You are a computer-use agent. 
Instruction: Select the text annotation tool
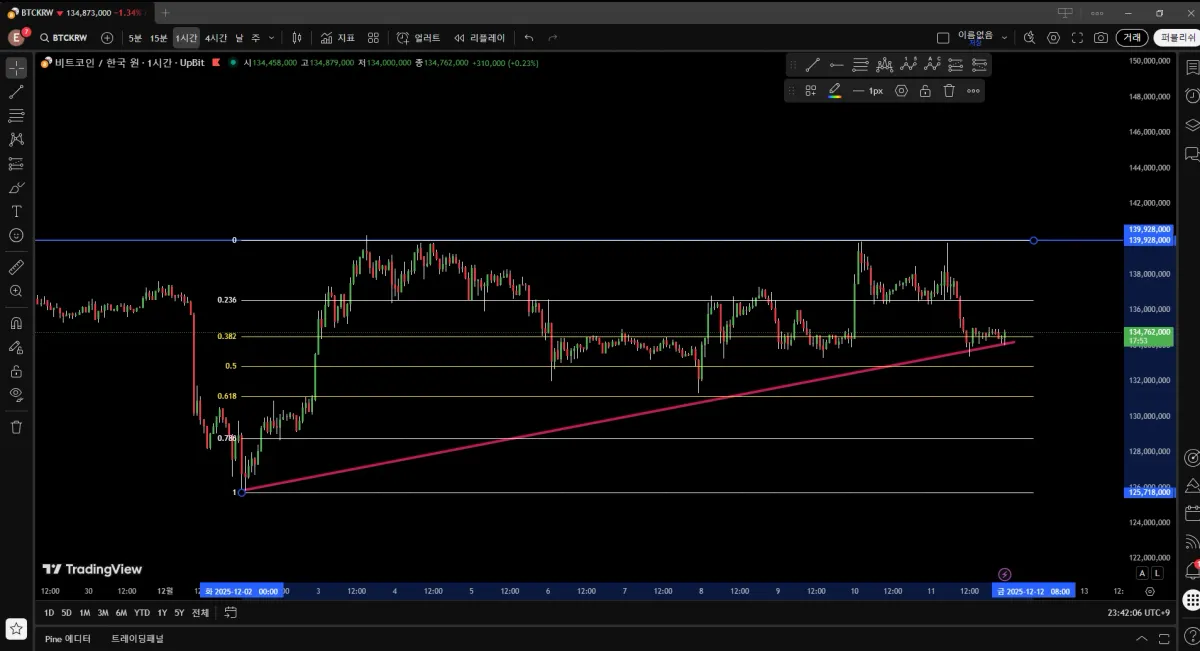[x=16, y=212]
